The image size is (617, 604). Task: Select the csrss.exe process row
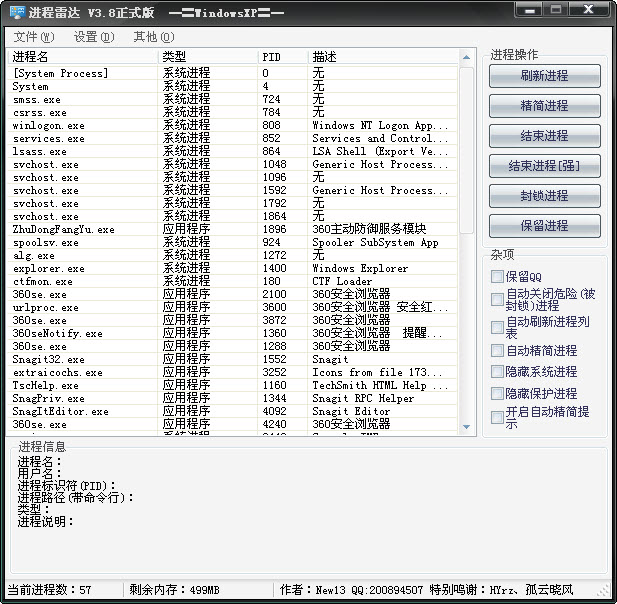233,112
